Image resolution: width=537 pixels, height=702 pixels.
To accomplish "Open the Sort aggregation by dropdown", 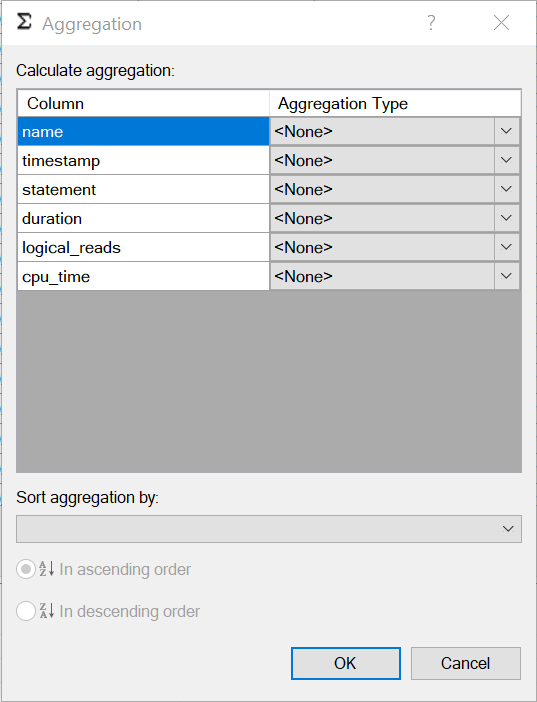I will [269, 529].
